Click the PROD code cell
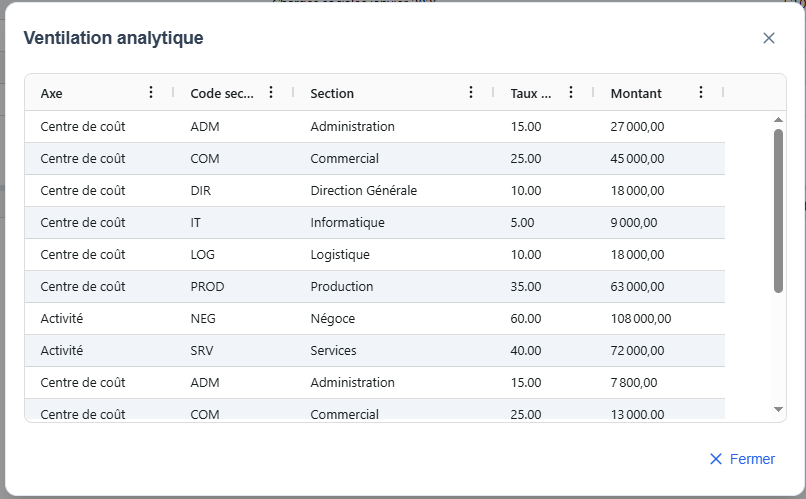The height and width of the screenshot is (499, 806). pyautogui.click(x=207, y=287)
